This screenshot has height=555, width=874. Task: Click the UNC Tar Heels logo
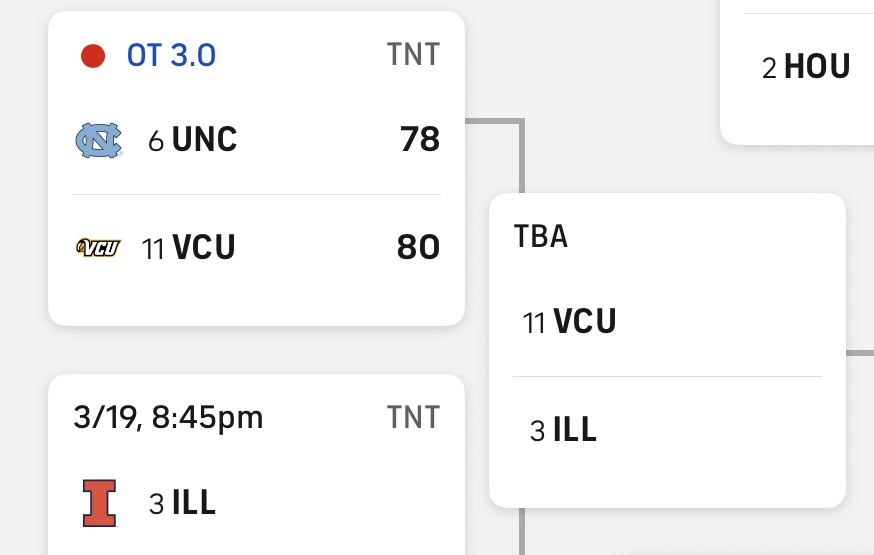98,140
